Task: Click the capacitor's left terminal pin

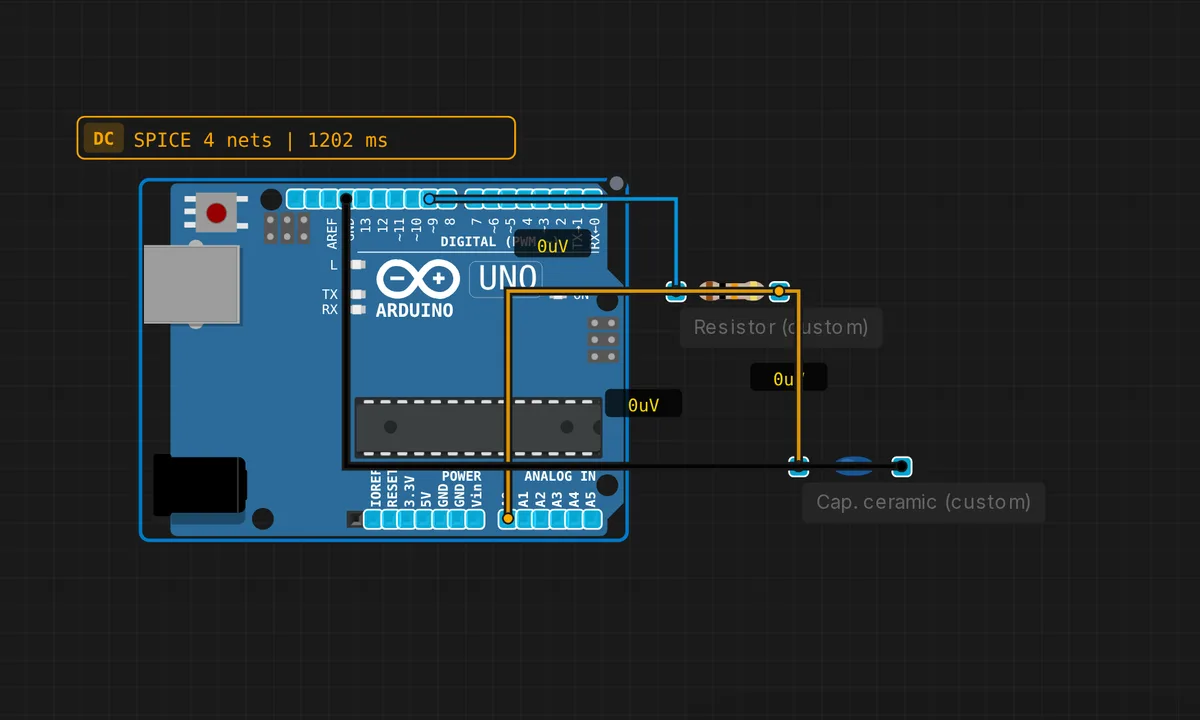Action: 798,466
